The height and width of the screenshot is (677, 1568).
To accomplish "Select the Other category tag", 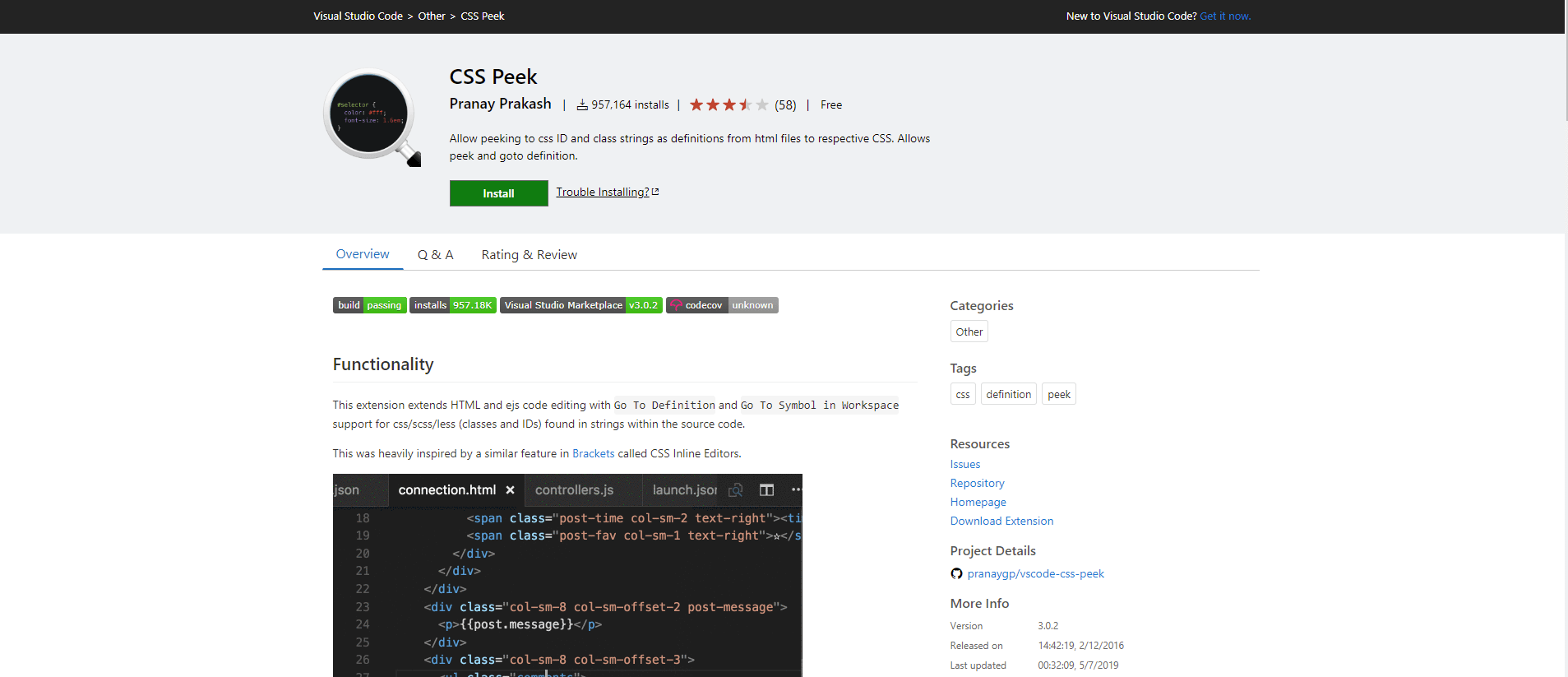I will tap(969, 332).
